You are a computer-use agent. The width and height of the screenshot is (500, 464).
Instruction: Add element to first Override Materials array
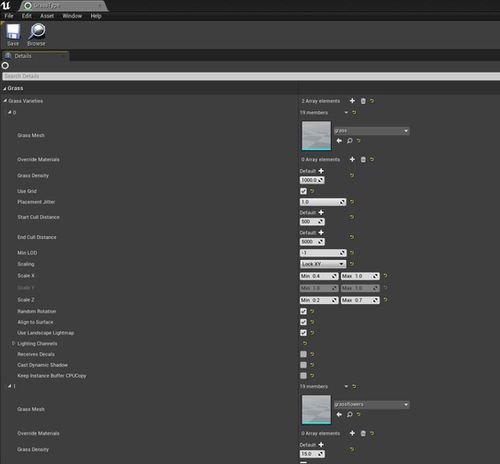(352, 159)
